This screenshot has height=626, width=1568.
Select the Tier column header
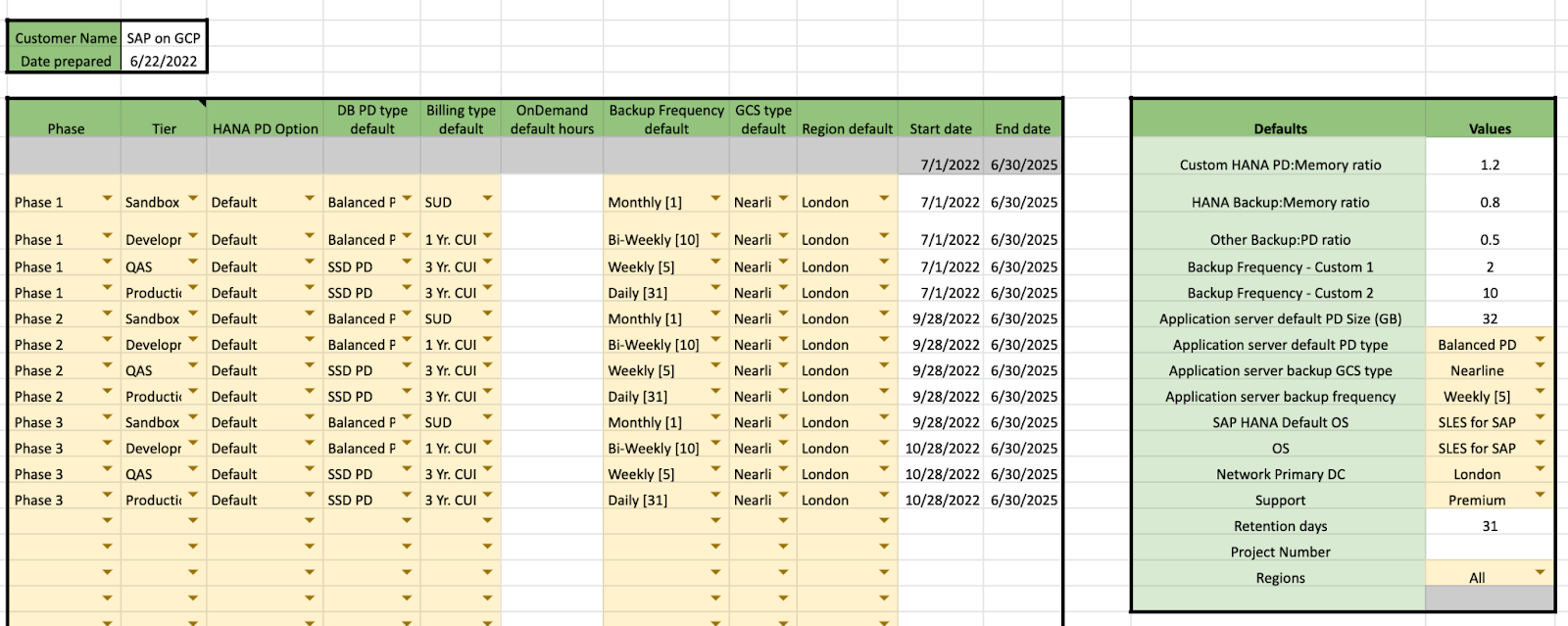164,119
